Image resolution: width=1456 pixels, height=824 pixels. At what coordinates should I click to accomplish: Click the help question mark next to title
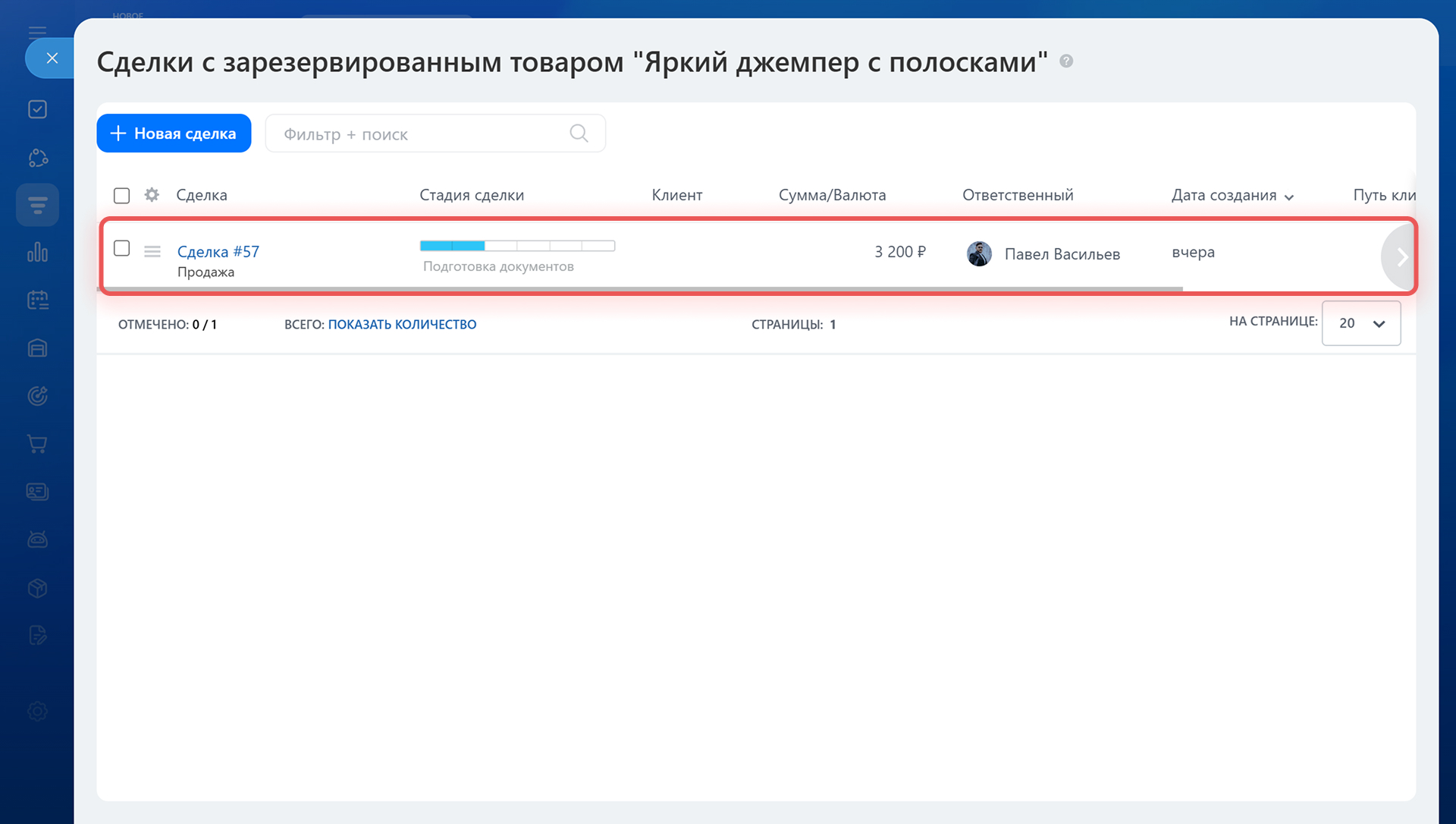click(x=1066, y=61)
